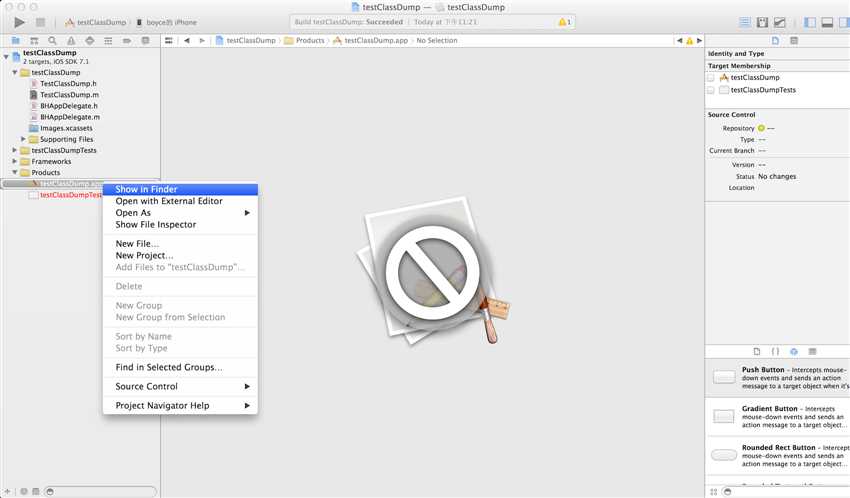Toggle recent files filter at navigator bottom
The height and width of the screenshot is (498, 850).
click(24, 491)
